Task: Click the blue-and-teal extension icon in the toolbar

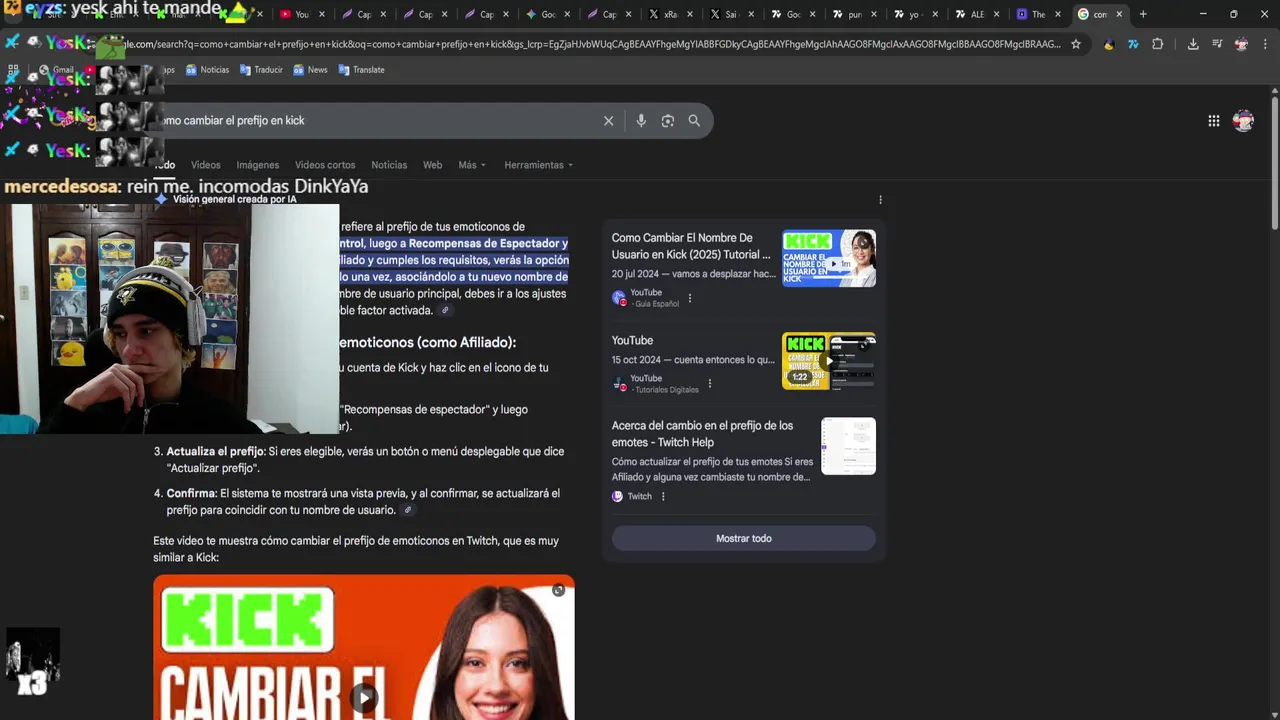Action: (x=1133, y=44)
